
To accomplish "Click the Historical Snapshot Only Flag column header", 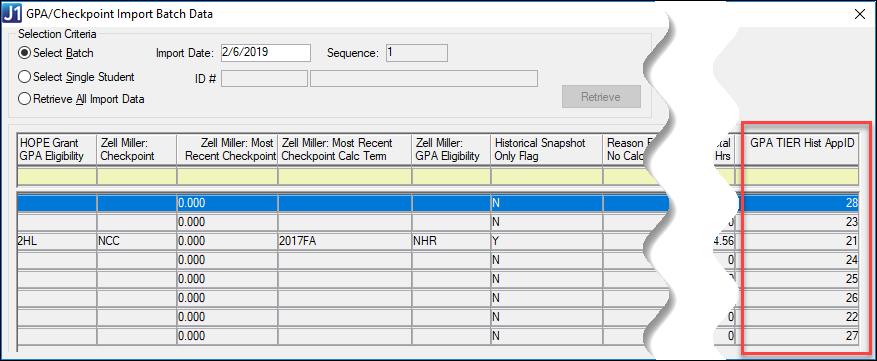I will tap(546, 150).
